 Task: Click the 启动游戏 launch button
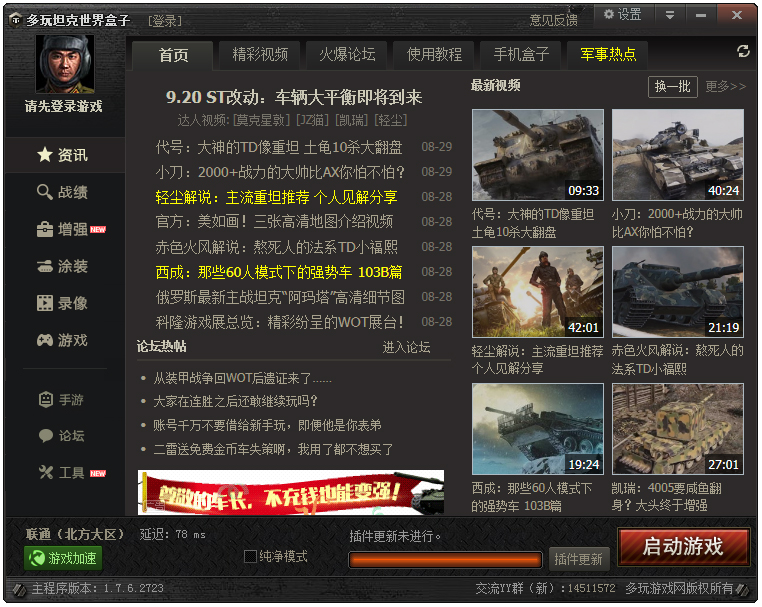(683, 547)
